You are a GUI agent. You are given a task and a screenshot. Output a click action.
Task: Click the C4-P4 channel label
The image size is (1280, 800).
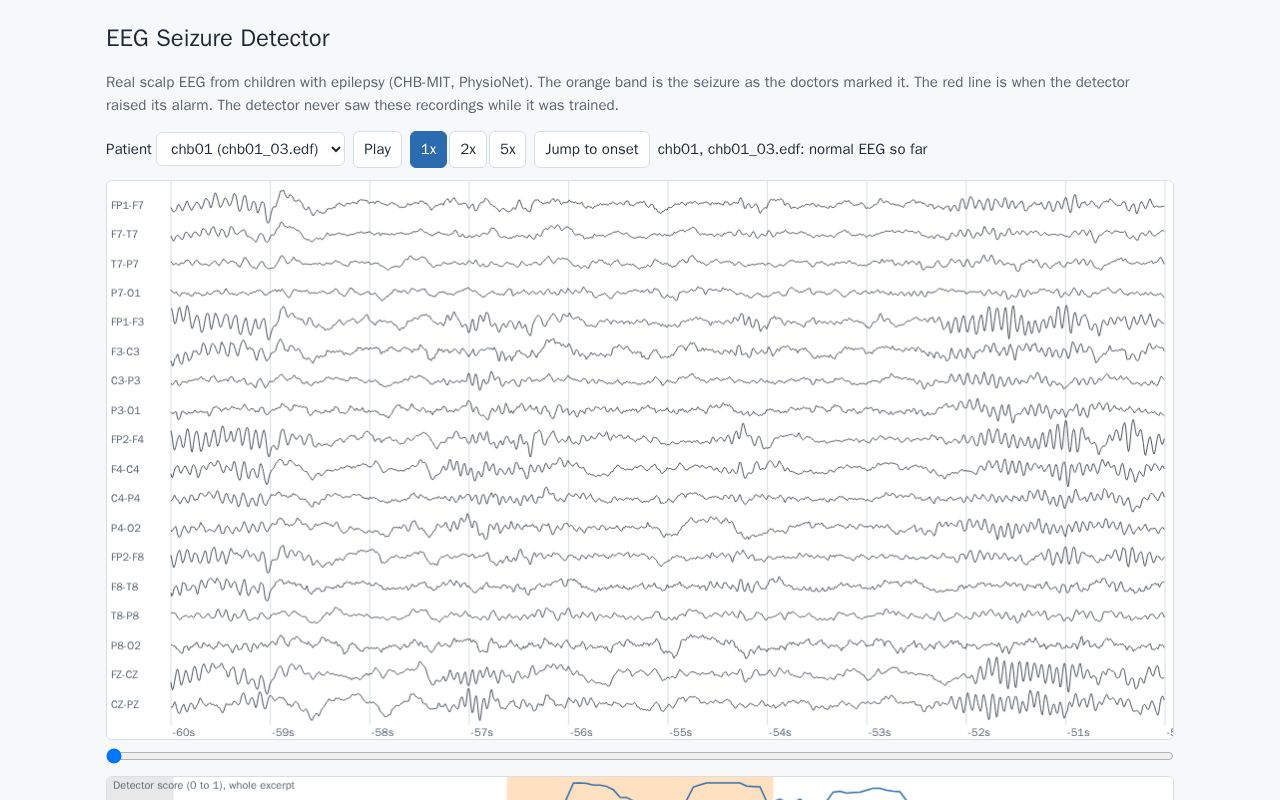[126, 498]
